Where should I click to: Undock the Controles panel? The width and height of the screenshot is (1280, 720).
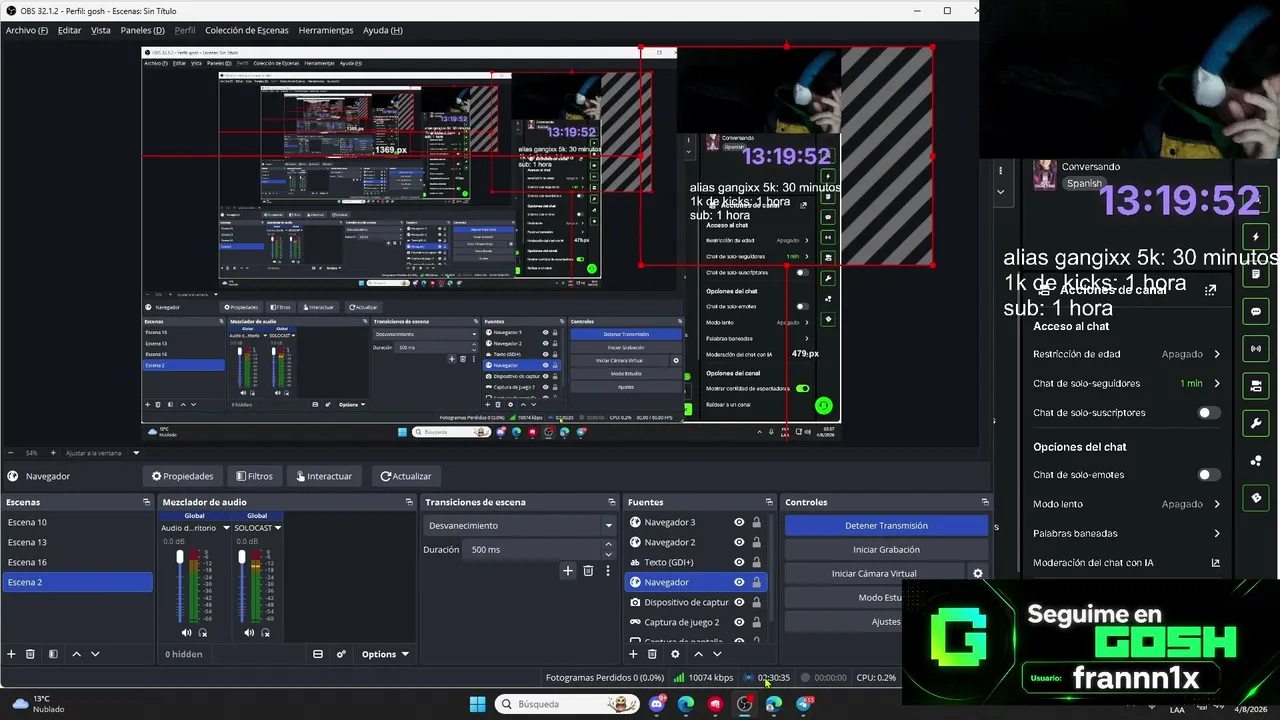(985, 502)
